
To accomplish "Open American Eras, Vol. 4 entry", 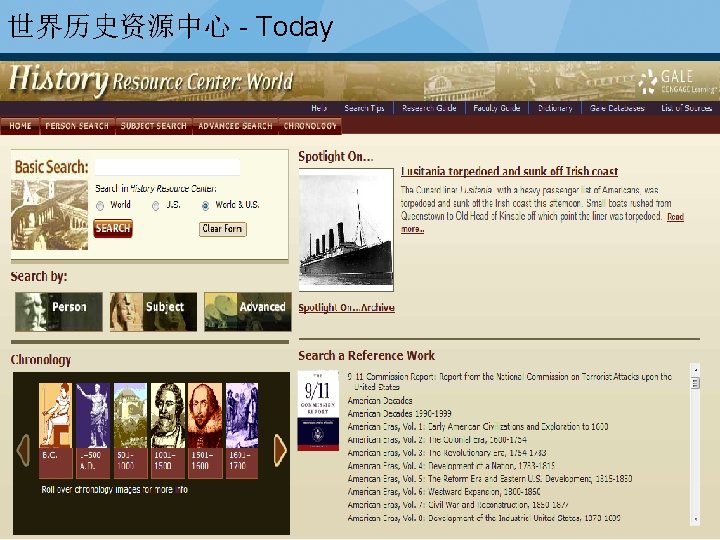I will [x=451, y=466].
